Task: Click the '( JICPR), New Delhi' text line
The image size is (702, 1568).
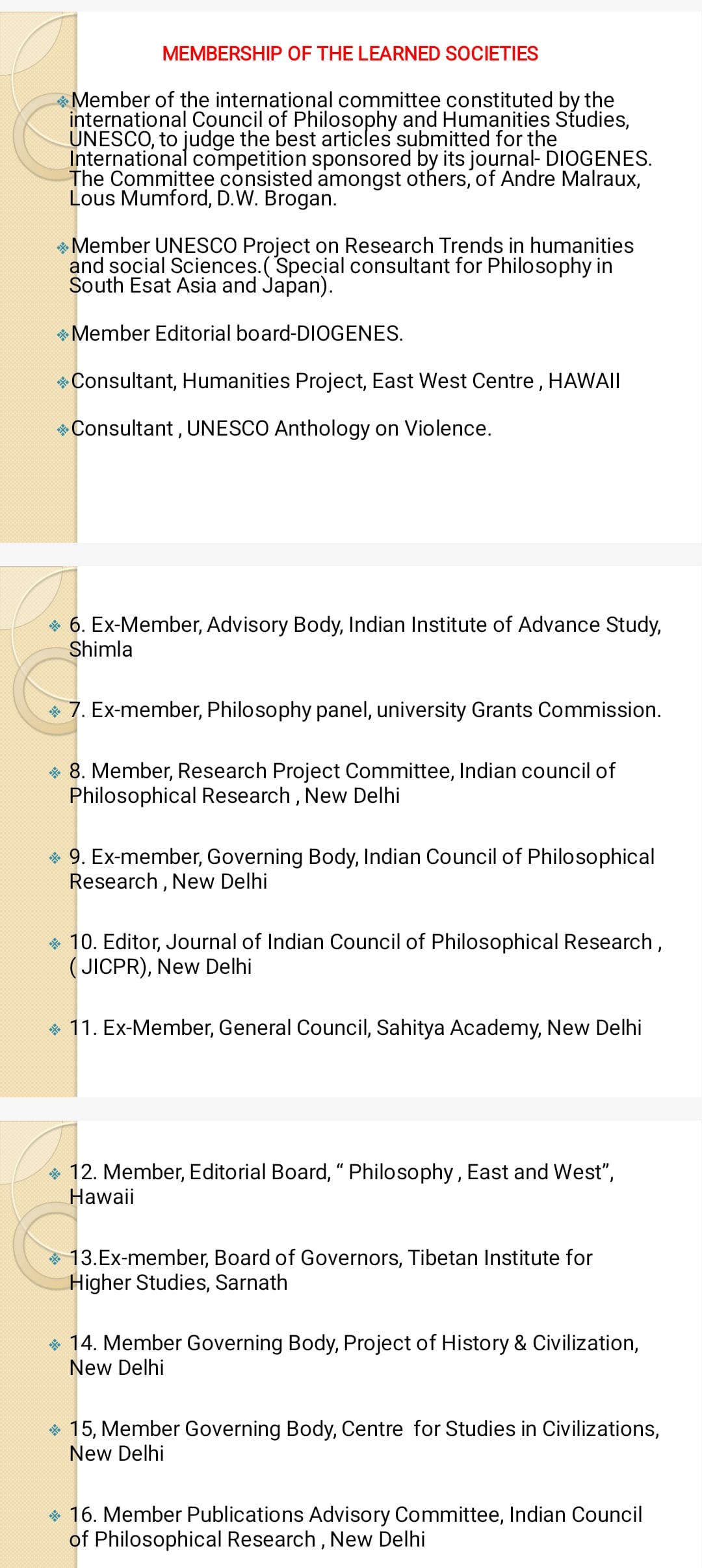Action: (x=161, y=967)
